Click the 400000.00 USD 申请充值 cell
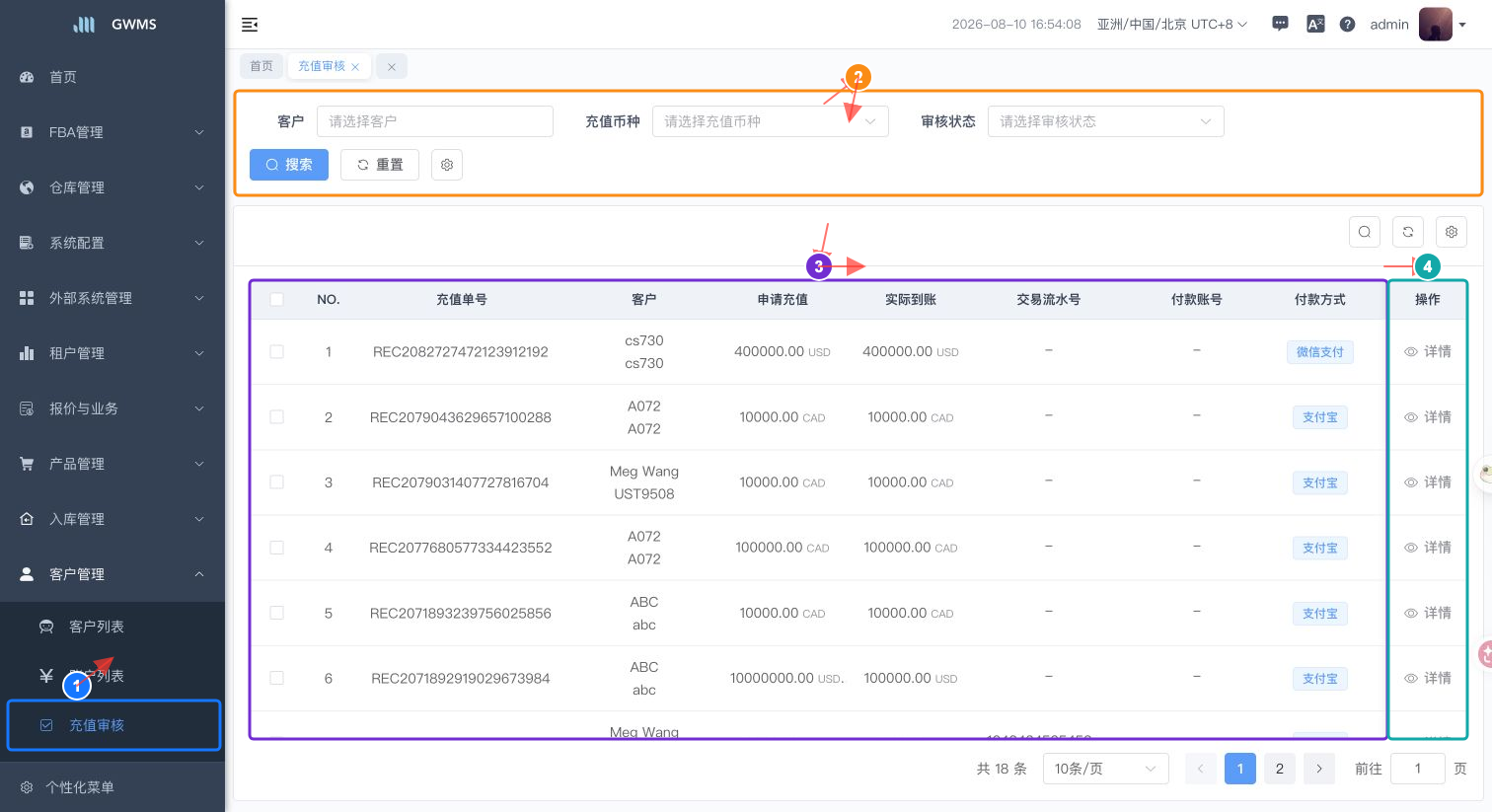The image size is (1492, 812). [x=783, y=351]
